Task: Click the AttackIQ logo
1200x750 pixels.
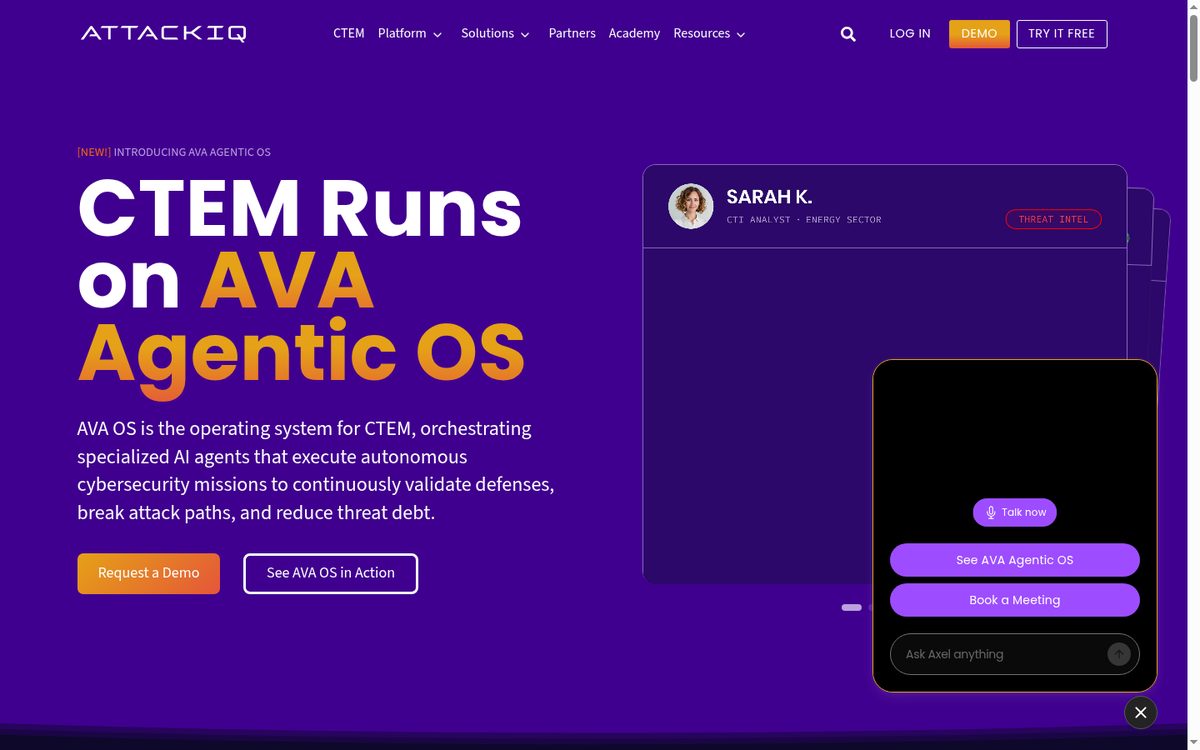Action: pos(164,33)
